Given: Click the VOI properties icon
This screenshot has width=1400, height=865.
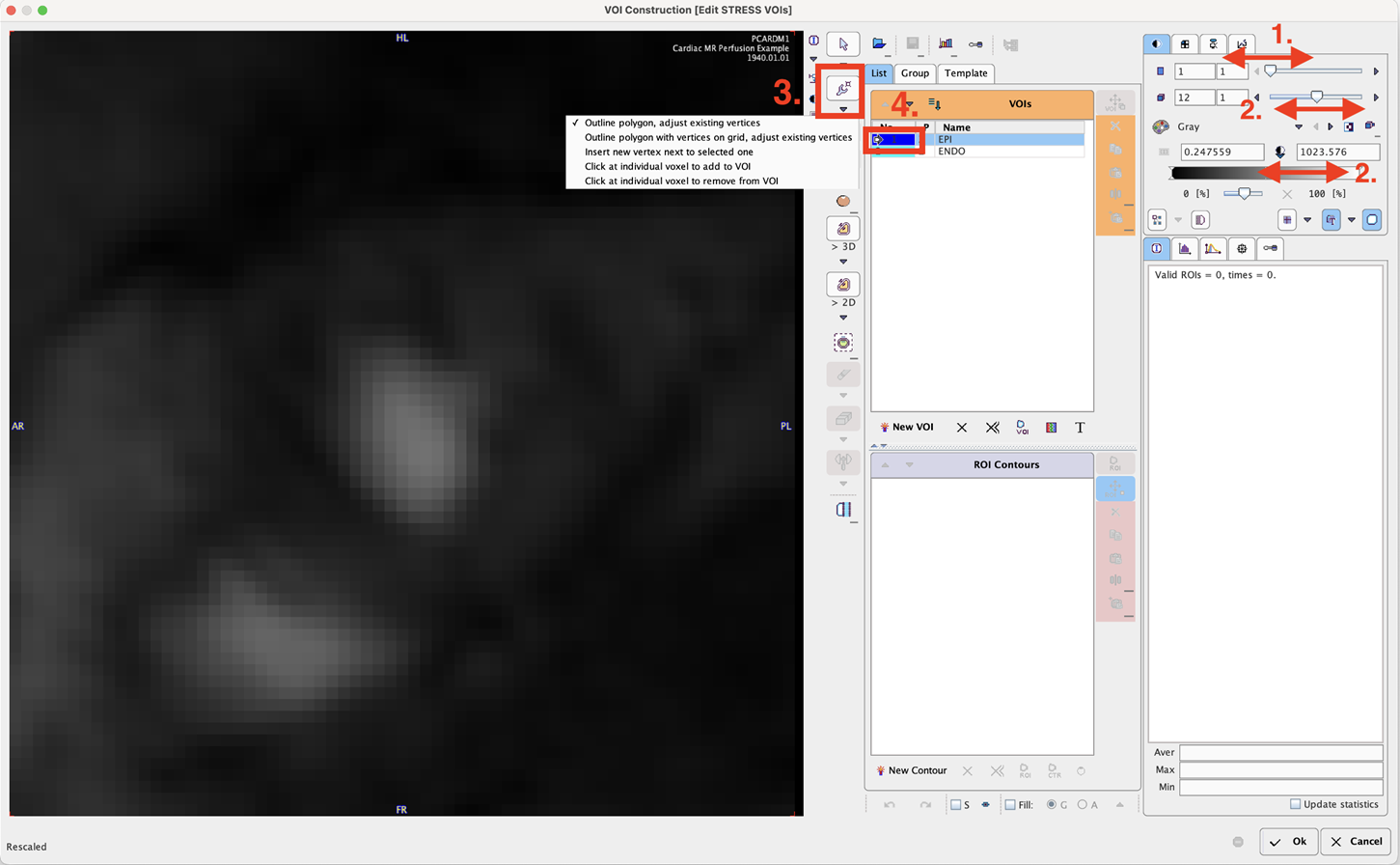Looking at the screenshot, I should pyautogui.click(x=1022, y=428).
